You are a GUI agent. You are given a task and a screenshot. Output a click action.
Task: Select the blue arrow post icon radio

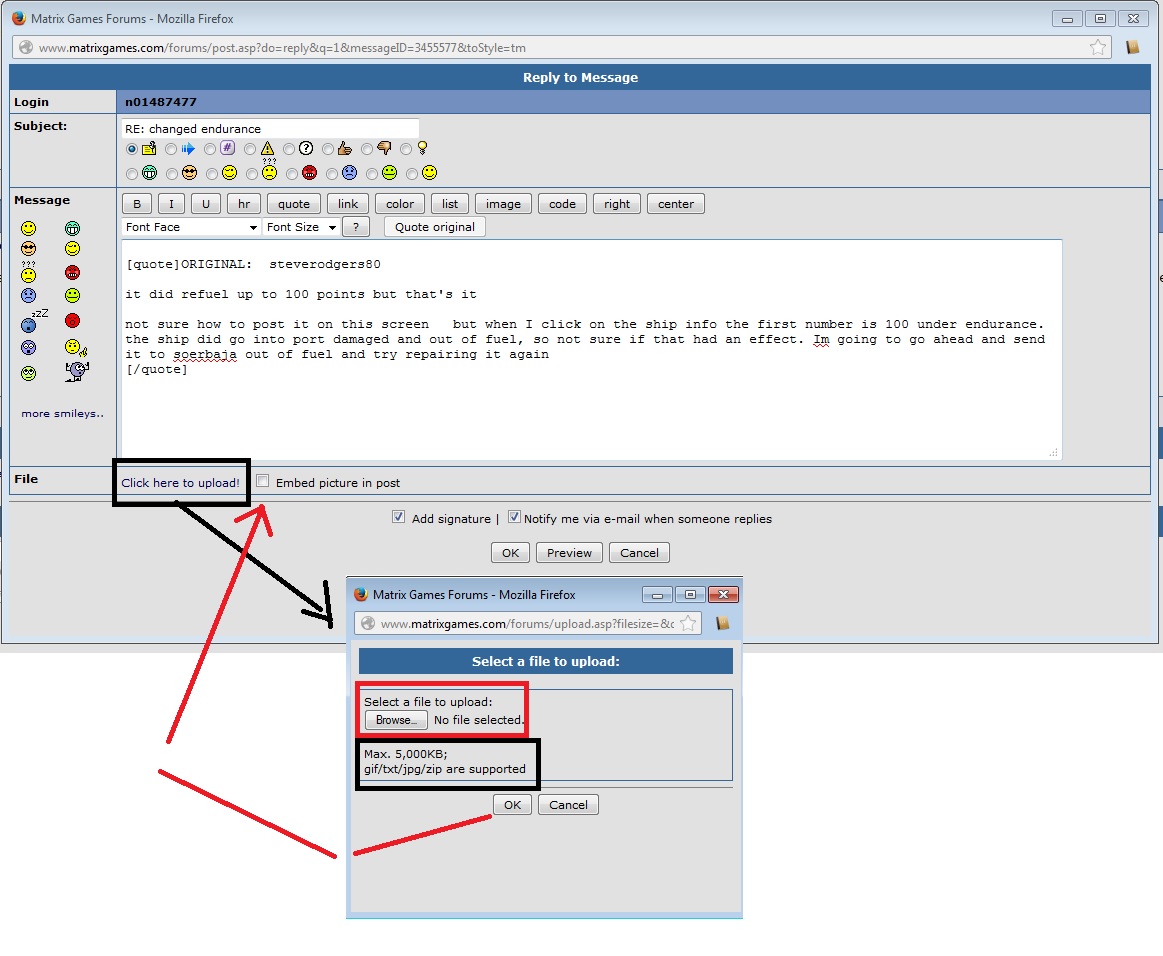tap(171, 149)
